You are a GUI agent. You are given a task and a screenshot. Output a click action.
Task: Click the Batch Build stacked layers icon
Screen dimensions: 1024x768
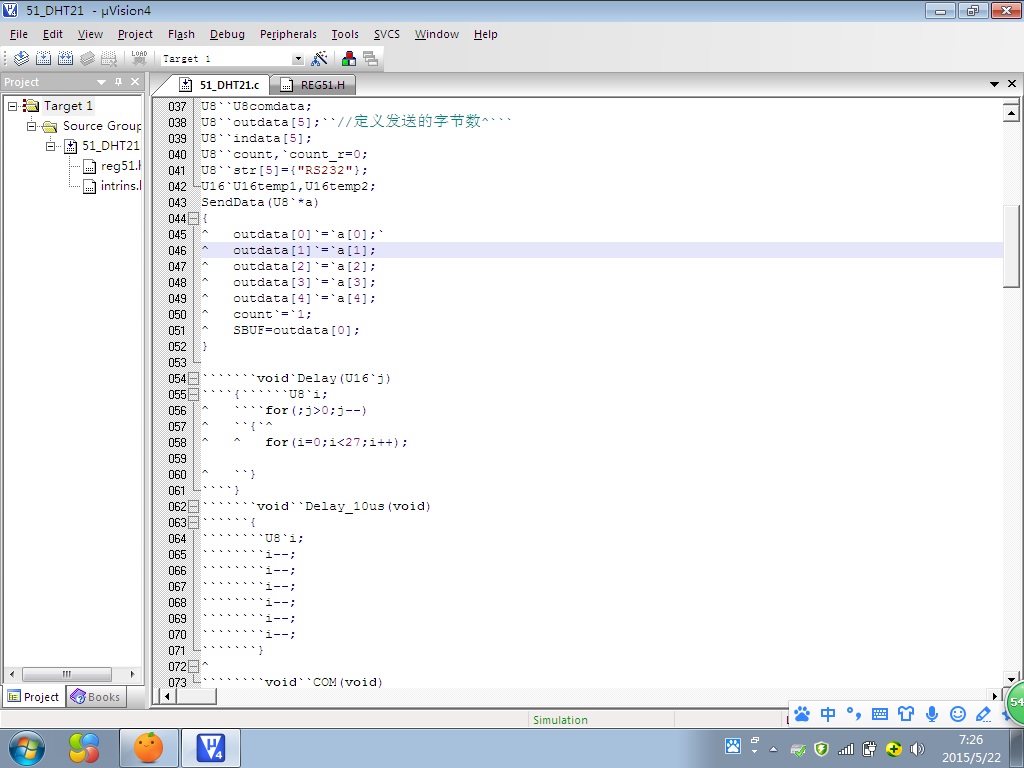pyautogui.click(x=87, y=59)
